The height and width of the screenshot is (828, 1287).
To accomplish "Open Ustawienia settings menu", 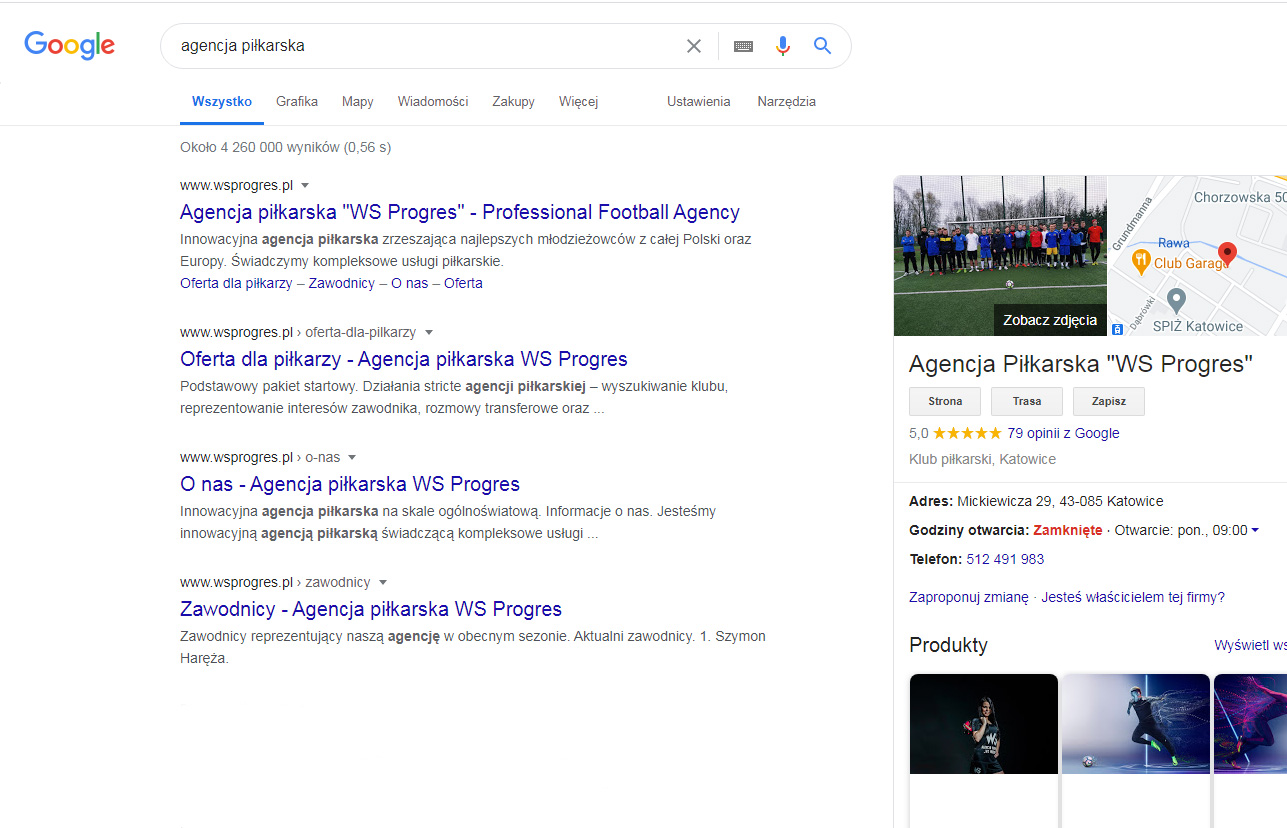I will 699,101.
